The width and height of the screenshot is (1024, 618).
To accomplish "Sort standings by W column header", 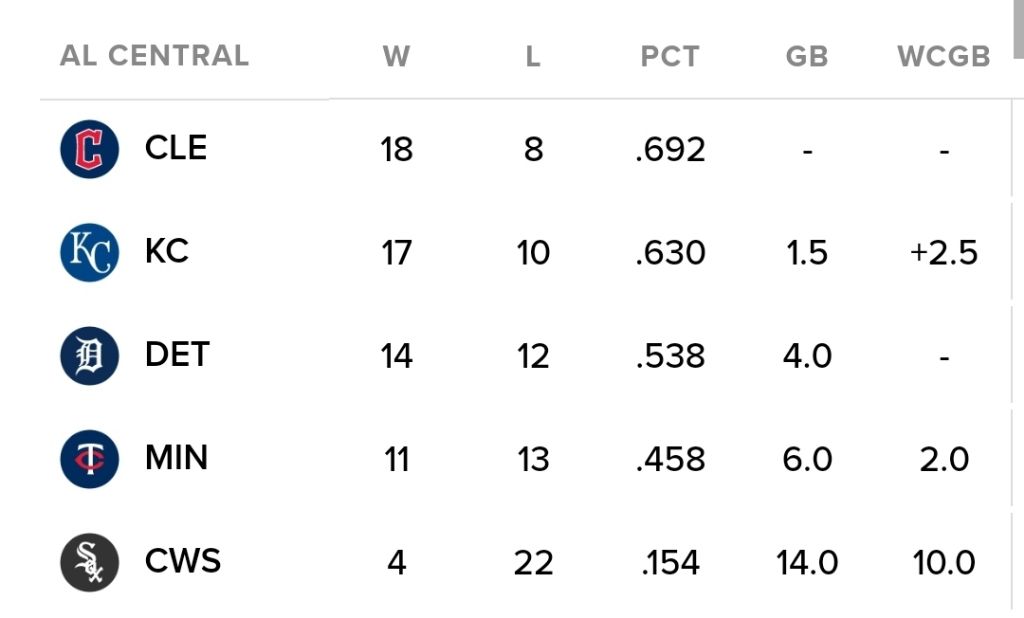I will coord(396,57).
